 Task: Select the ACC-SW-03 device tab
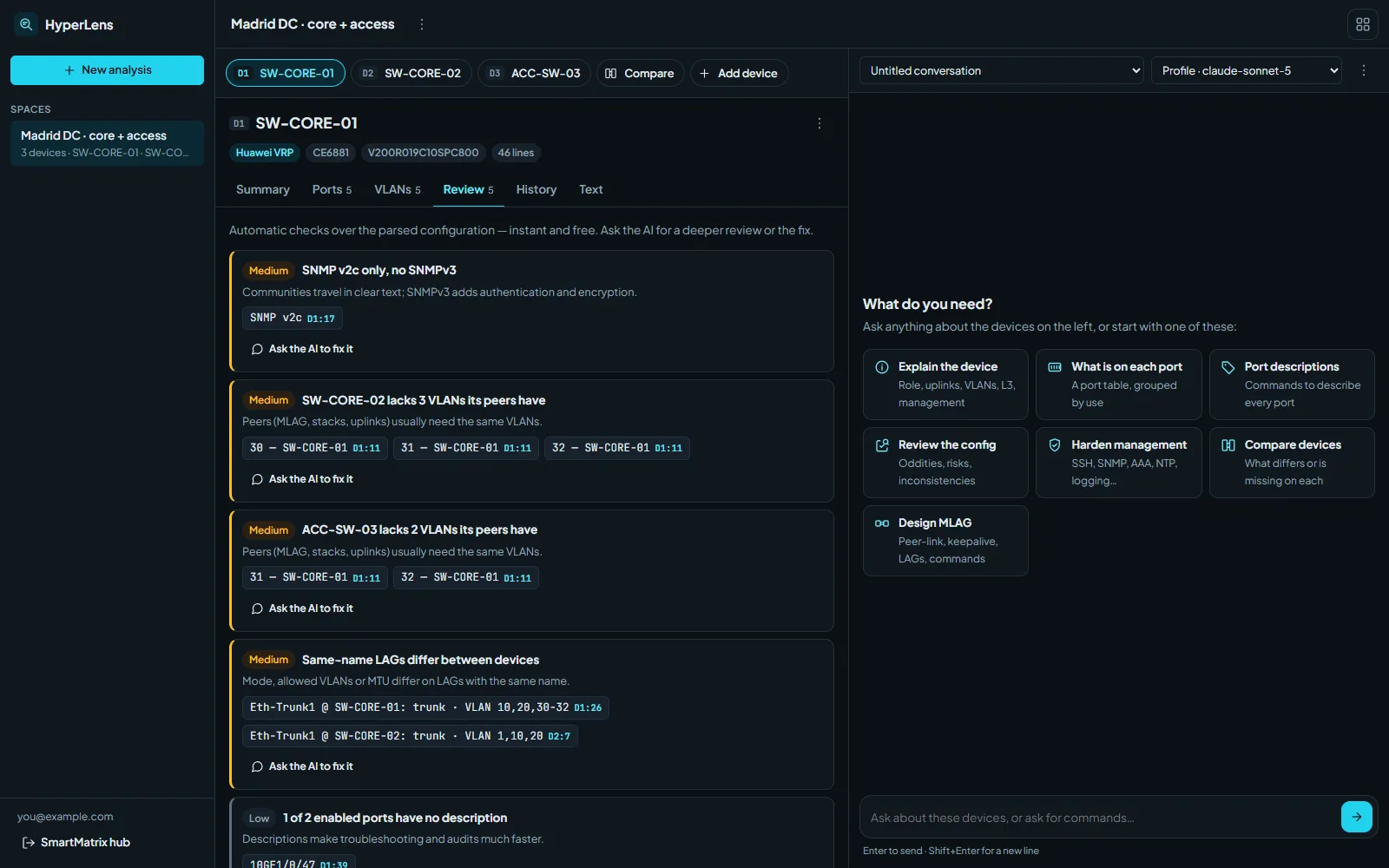tap(534, 73)
